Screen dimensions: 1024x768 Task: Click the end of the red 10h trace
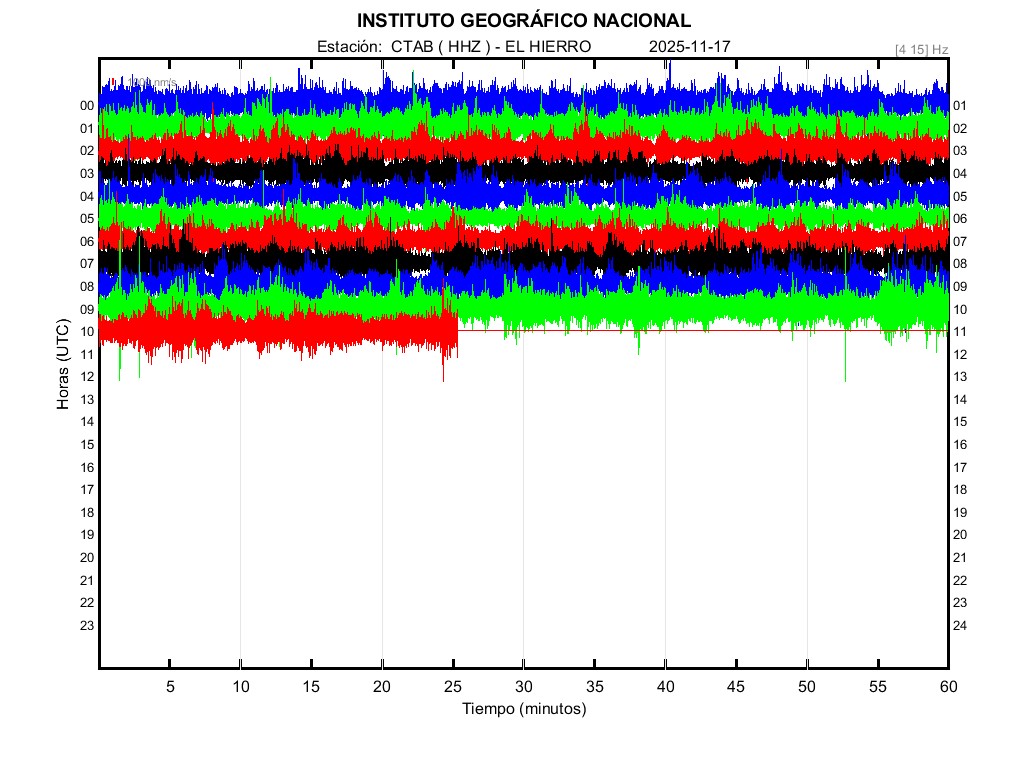(456, 332)
